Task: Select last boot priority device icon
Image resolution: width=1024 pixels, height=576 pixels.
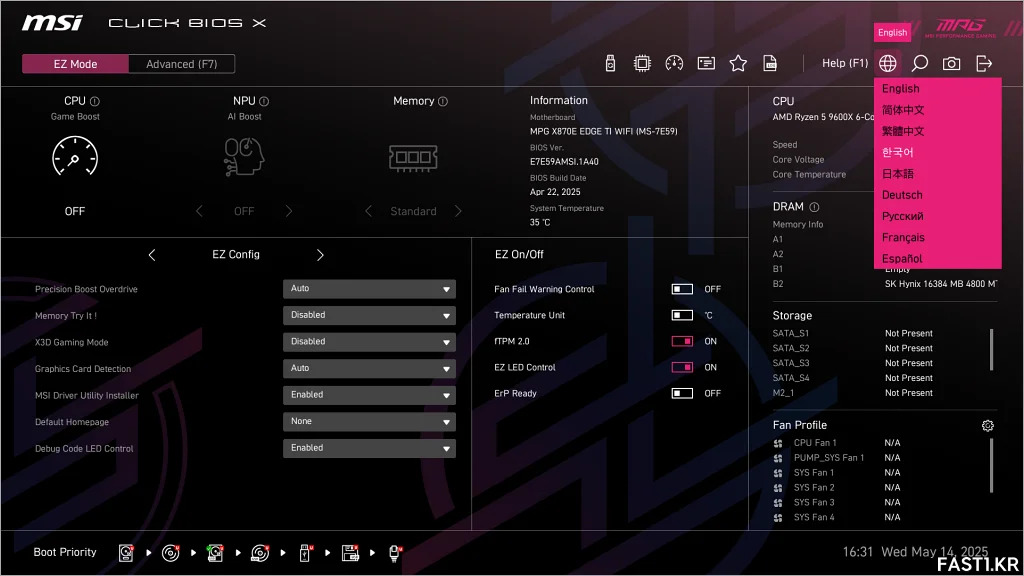Action: 395,553
